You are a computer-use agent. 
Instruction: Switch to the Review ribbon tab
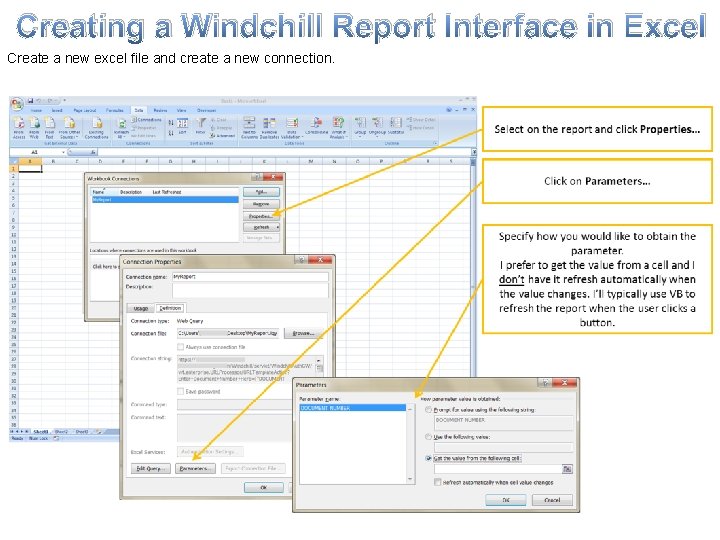[160, 111]
